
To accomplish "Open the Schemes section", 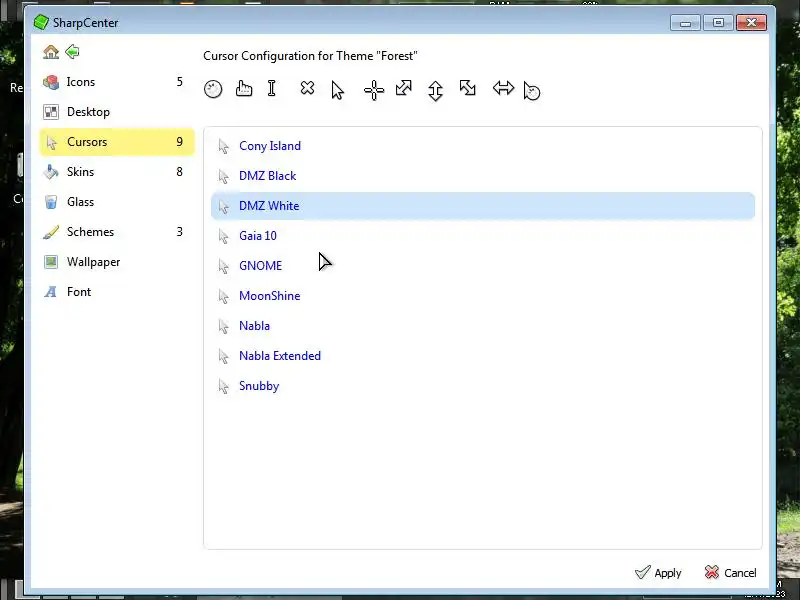I will pyautogui.click(x=117, y=232).
